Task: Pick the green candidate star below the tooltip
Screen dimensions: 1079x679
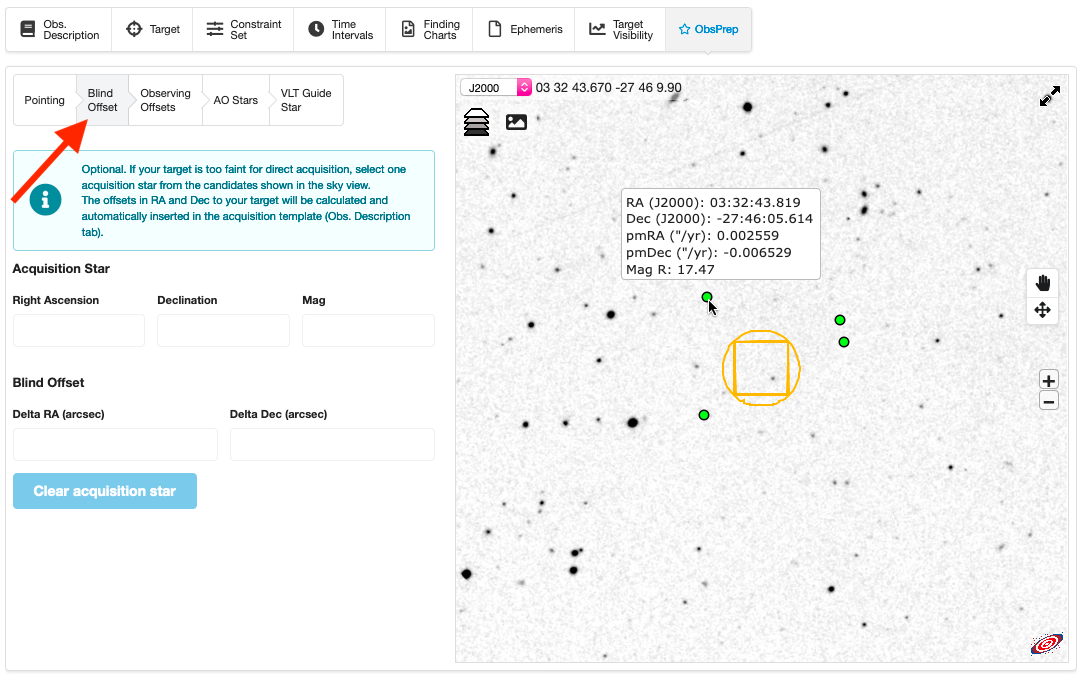Action: click(707, 297)
